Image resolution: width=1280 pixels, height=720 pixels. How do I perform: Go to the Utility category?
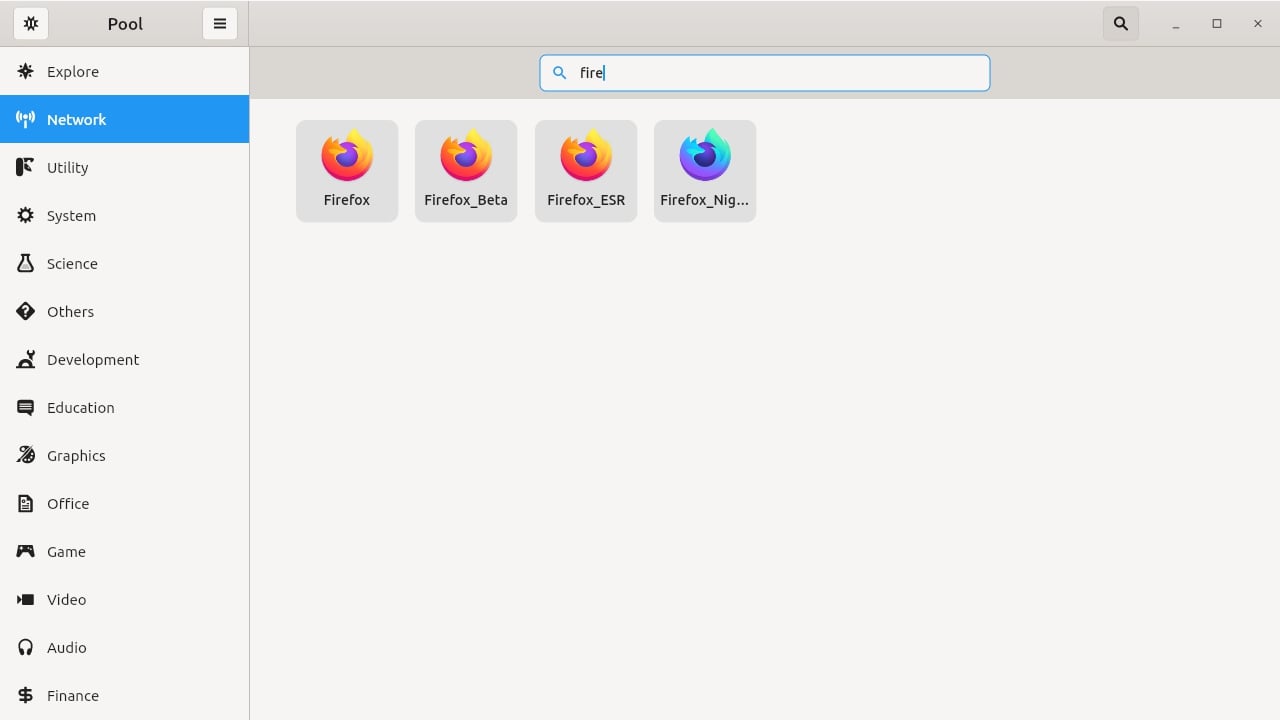click(x=124, y=167)
